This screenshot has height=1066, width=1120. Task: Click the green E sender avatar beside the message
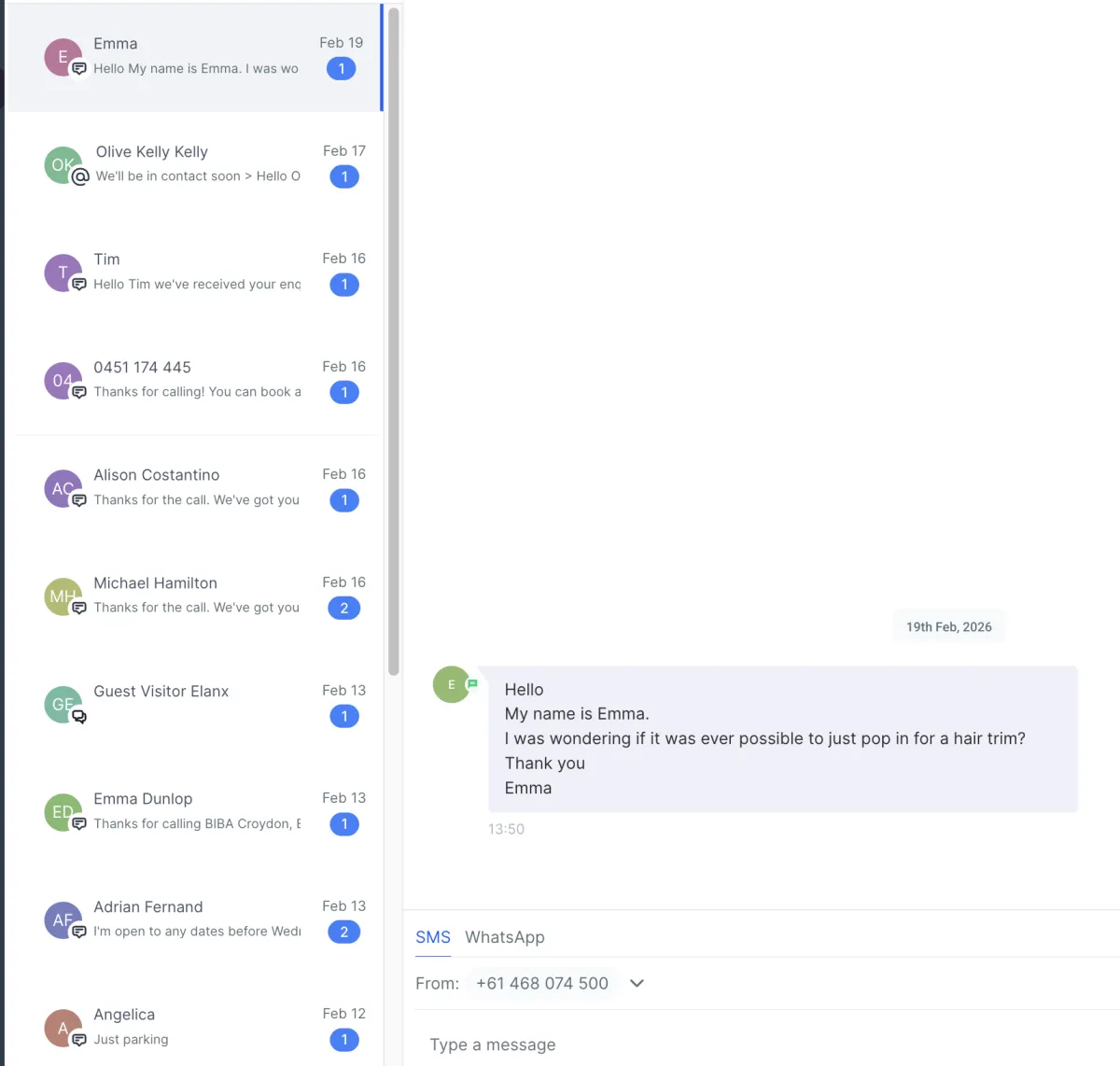452,684
